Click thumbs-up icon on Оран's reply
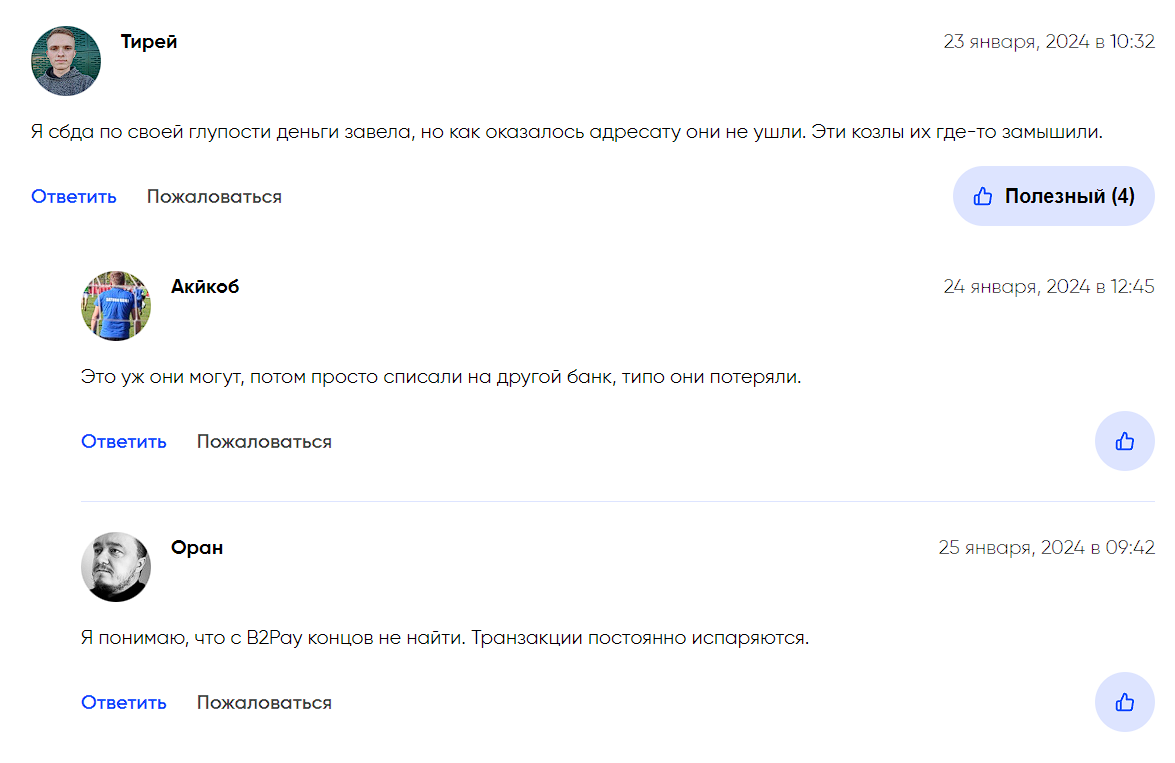The width and height of the screenshot is (1175, 763). pos(1124,702)
